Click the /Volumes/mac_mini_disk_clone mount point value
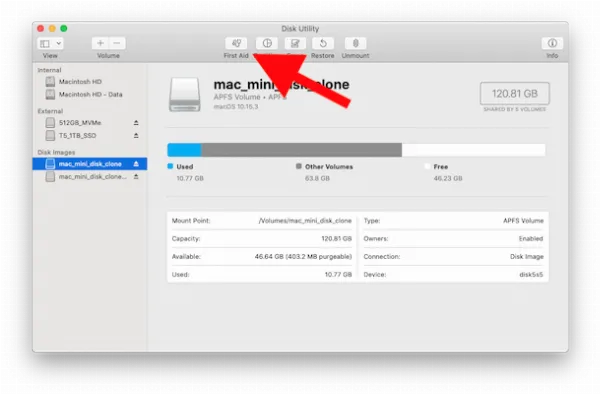 [x=305, y=221]
